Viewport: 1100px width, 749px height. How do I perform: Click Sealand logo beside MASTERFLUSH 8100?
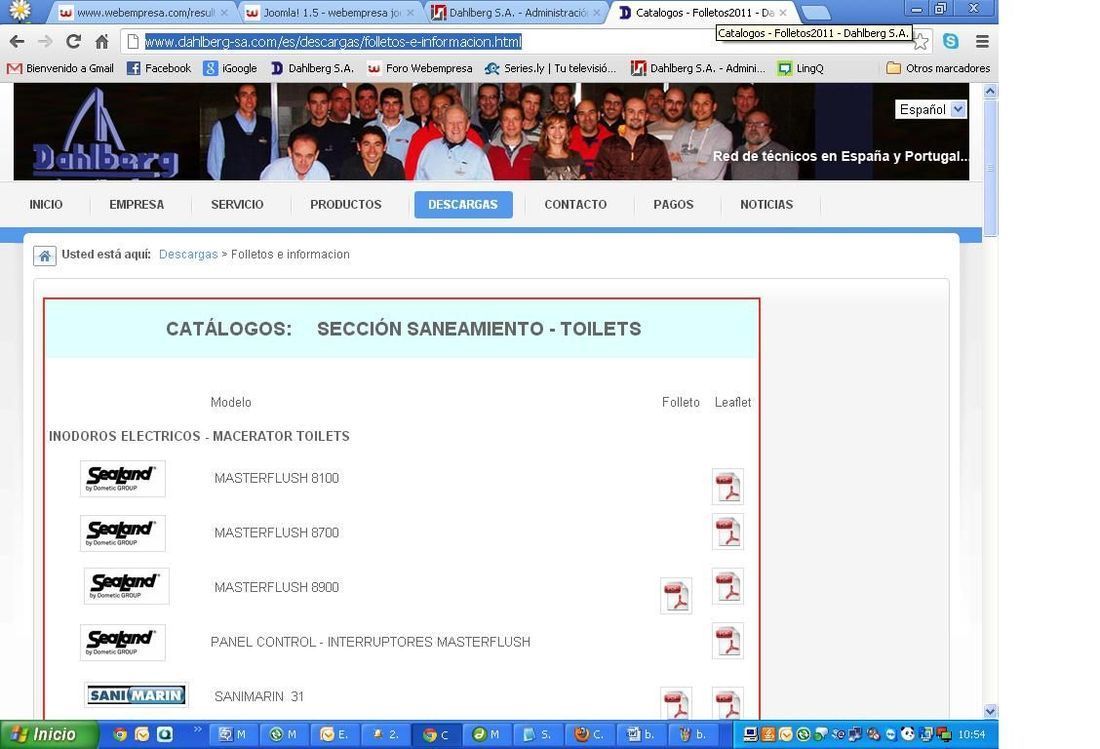pos(123,478)
